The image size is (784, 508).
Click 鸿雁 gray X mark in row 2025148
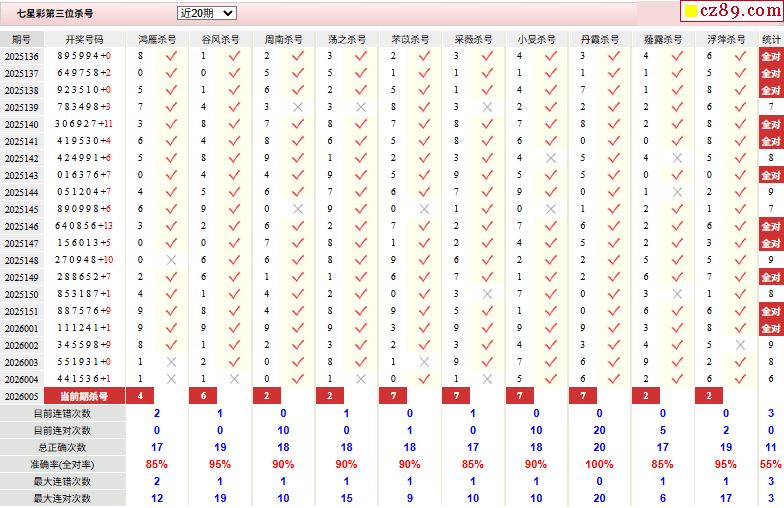click(171, 260)
